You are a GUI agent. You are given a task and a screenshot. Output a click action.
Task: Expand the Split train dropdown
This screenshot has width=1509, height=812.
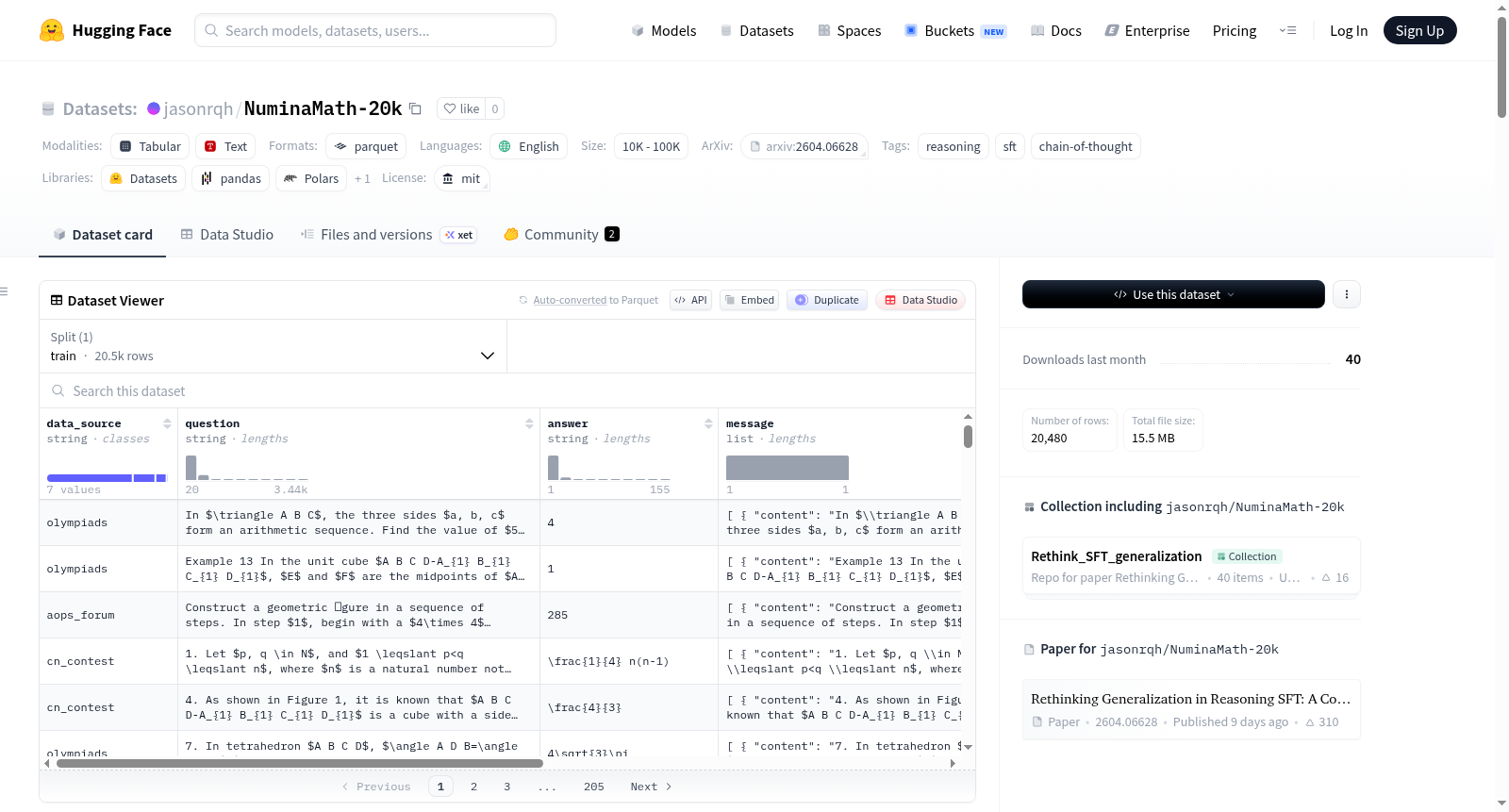coord(273,346)
